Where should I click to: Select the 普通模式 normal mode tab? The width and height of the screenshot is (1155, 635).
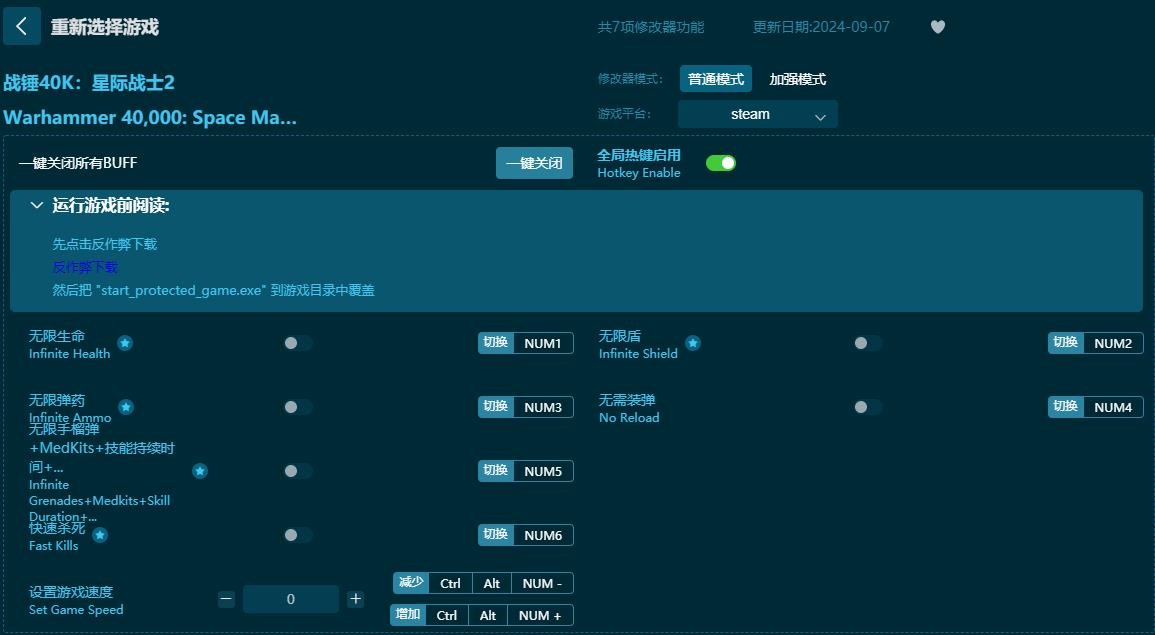click(715, 78)
